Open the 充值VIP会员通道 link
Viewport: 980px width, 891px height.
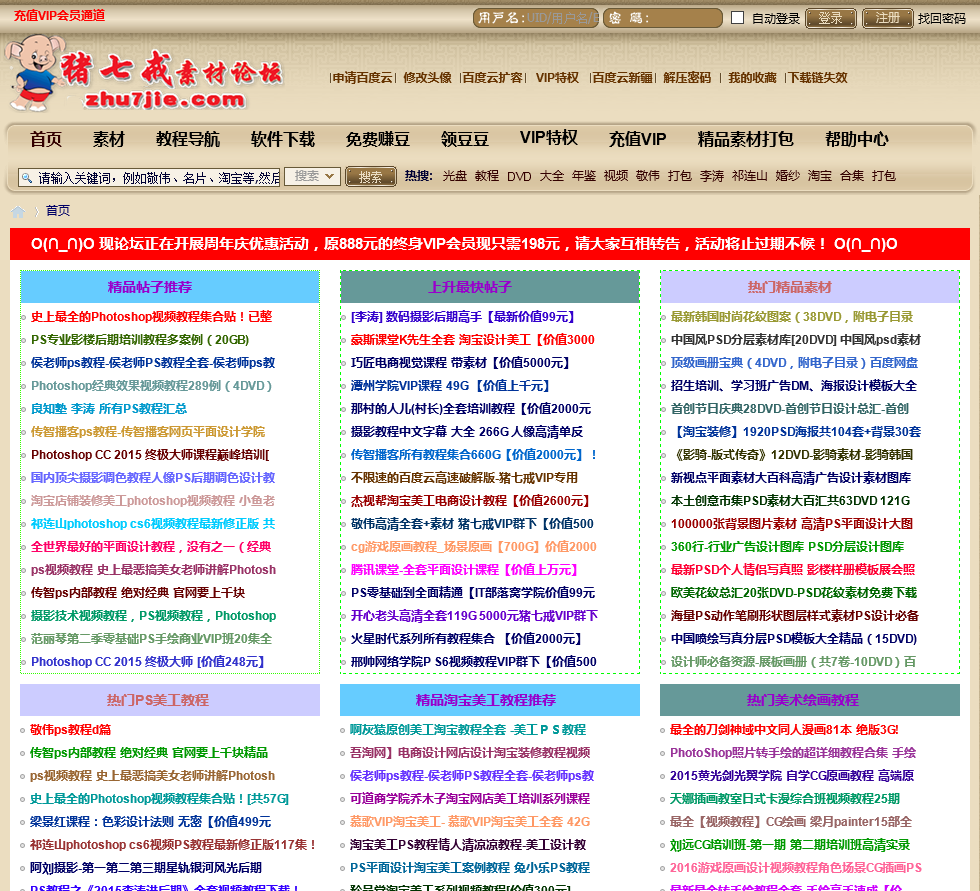(x=59, y=16)
